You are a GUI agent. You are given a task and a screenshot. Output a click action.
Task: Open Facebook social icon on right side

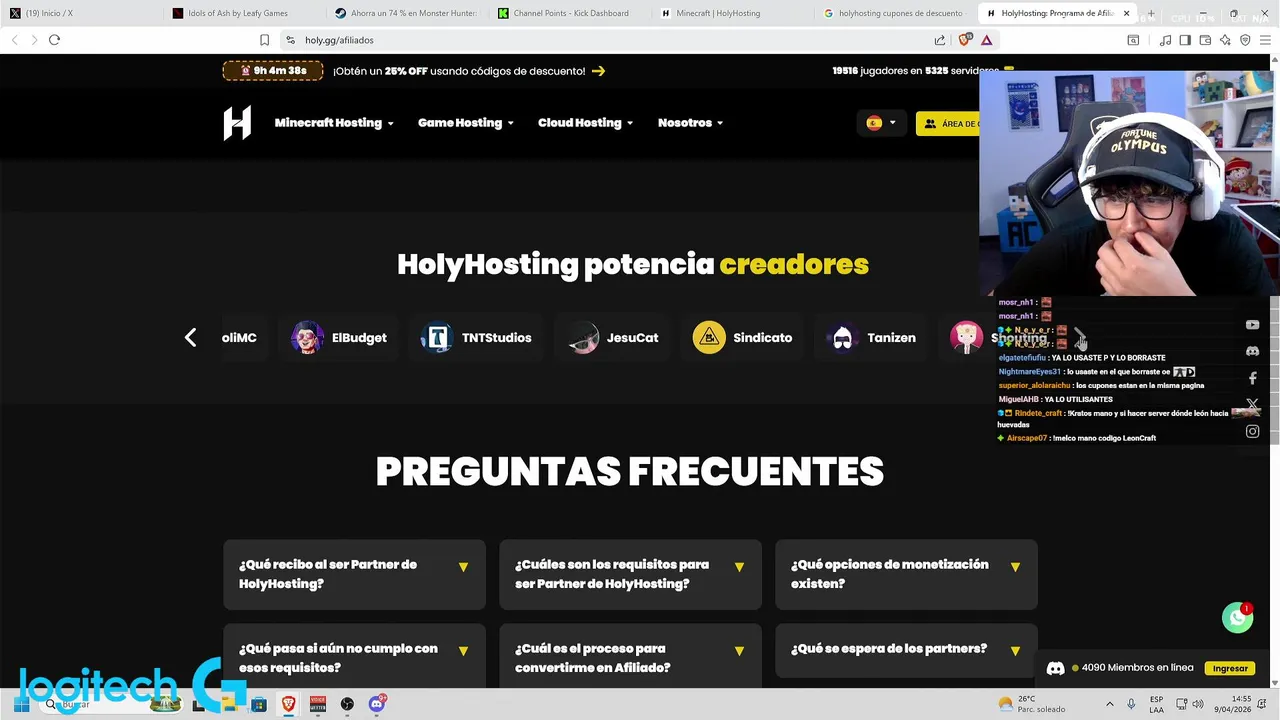click(1252, 378)
